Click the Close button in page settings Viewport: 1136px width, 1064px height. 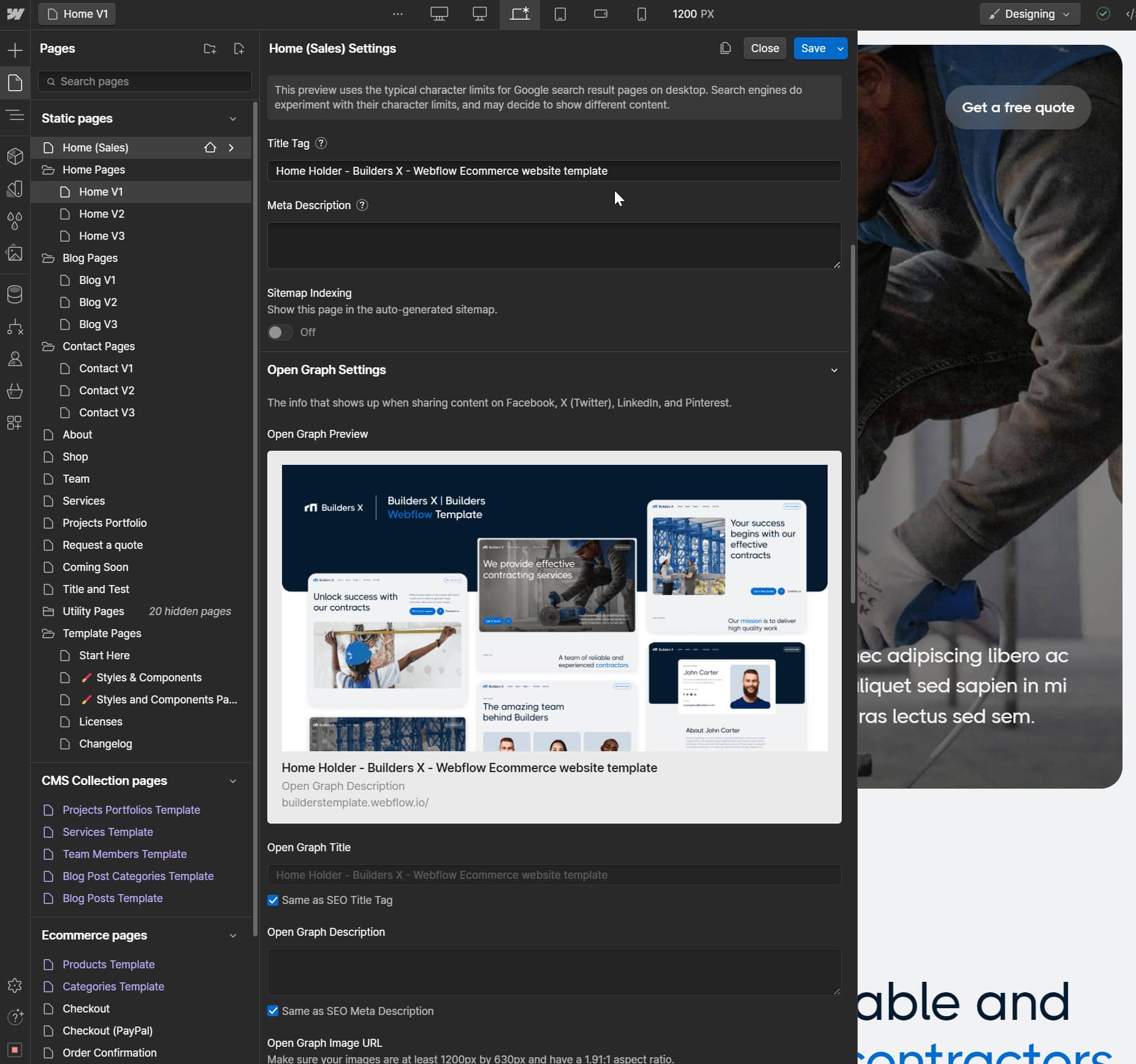click(x=764, y=48)
